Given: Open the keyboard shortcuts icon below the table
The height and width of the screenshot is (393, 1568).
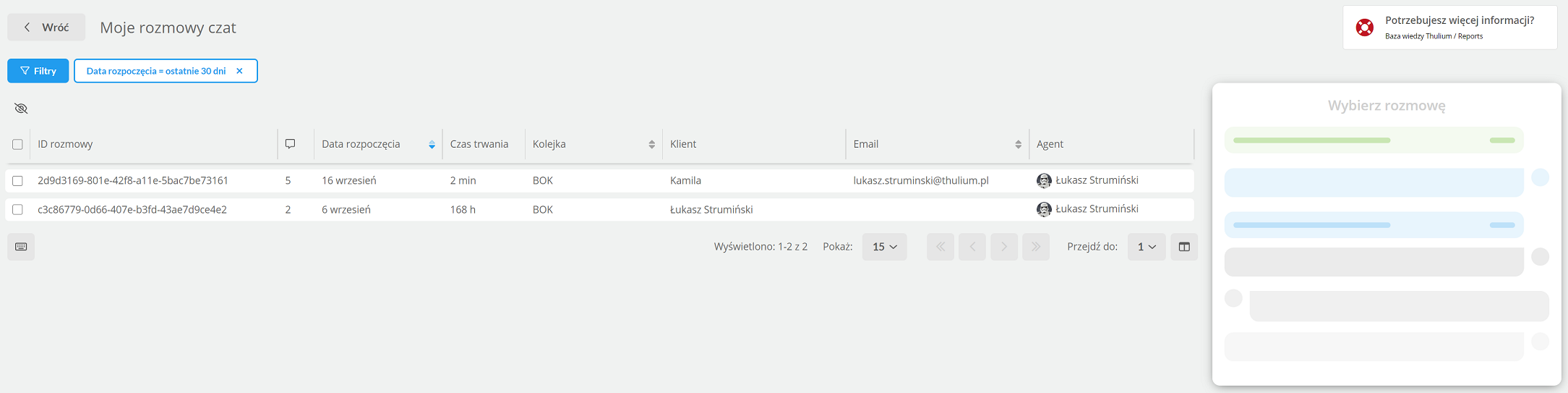Looking at the screenshot, I should (21, 247).
